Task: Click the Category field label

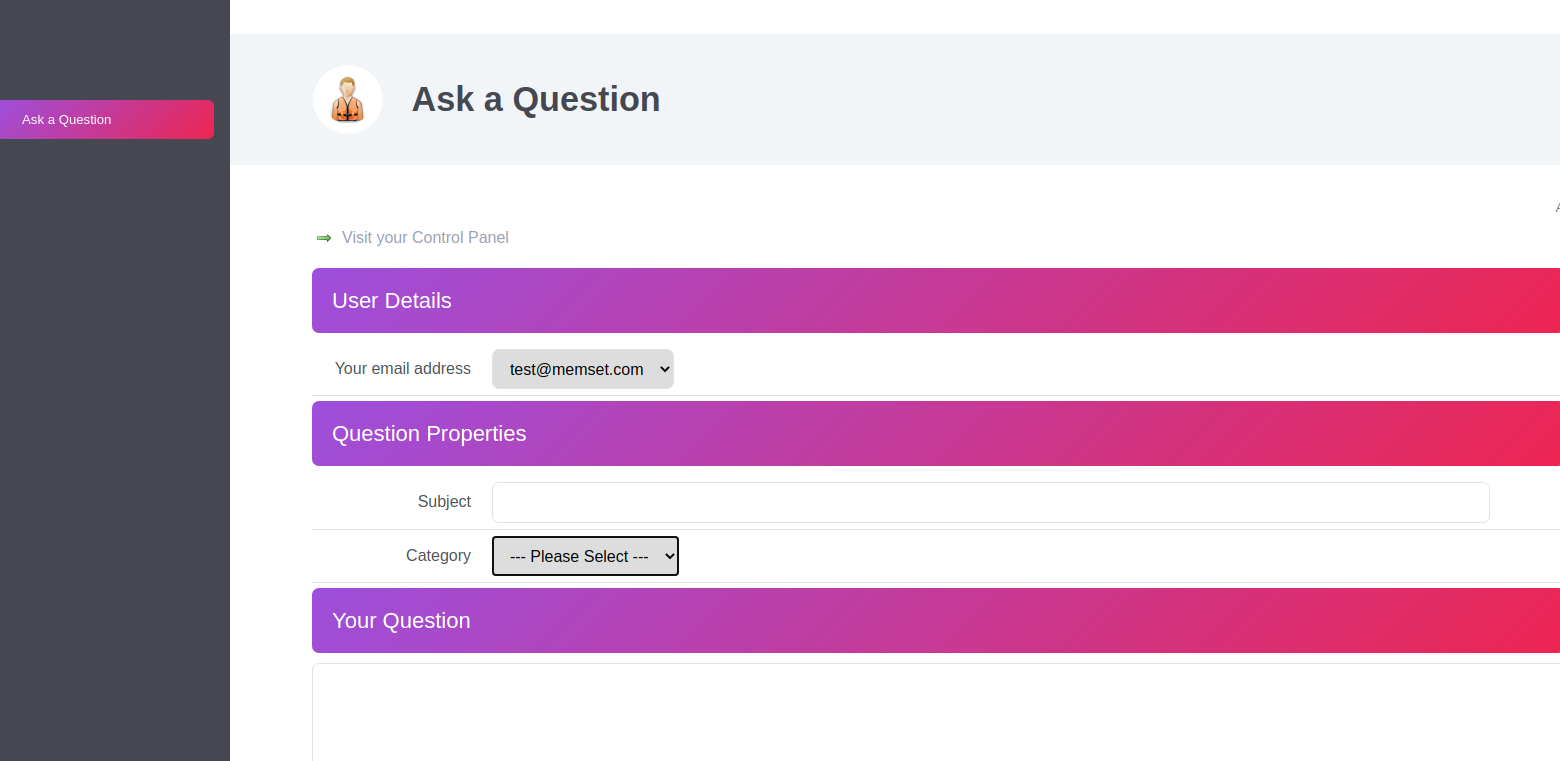Action: point(438,556)
